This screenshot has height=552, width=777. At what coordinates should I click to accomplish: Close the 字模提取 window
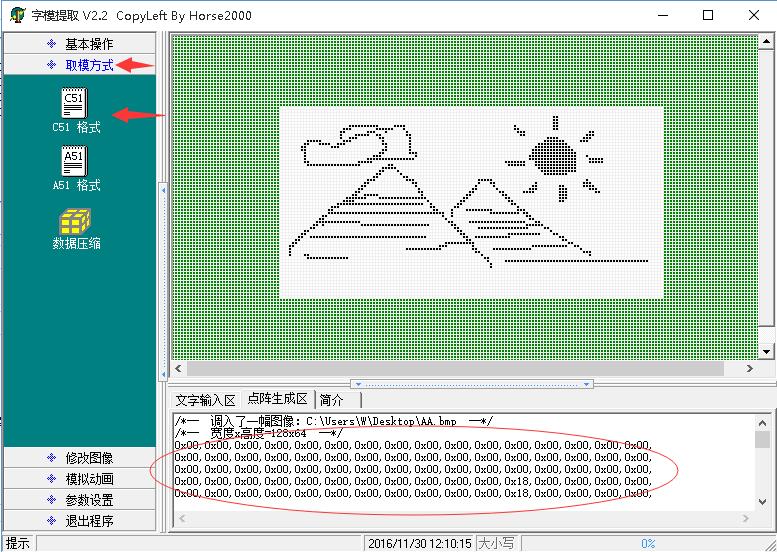754,15
